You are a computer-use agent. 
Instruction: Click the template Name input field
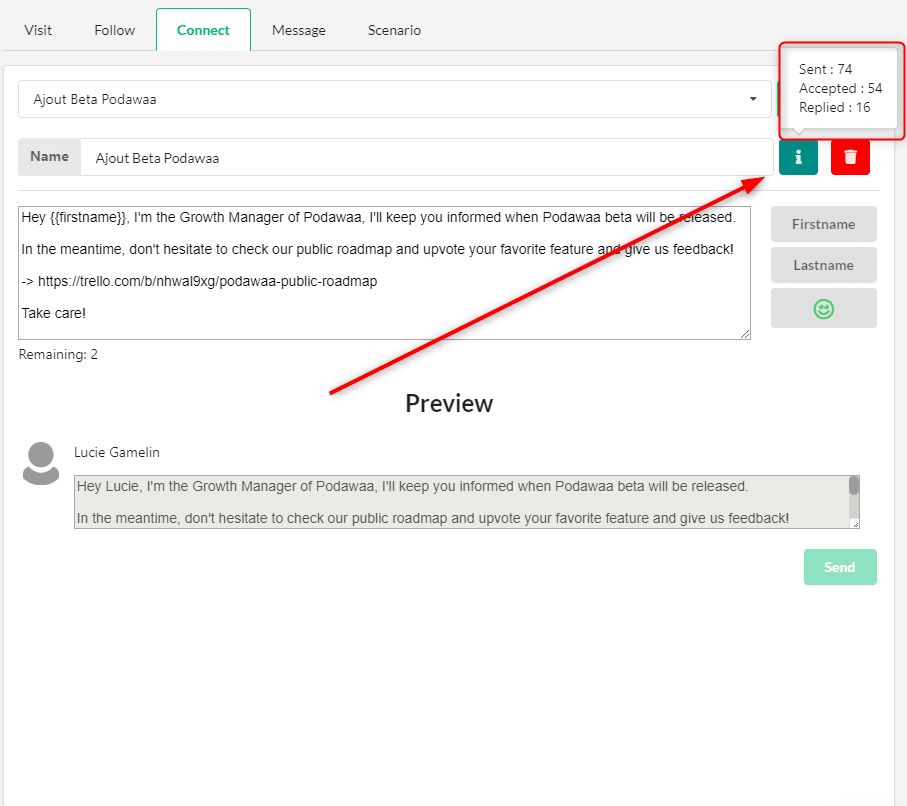tap(427, 157)
